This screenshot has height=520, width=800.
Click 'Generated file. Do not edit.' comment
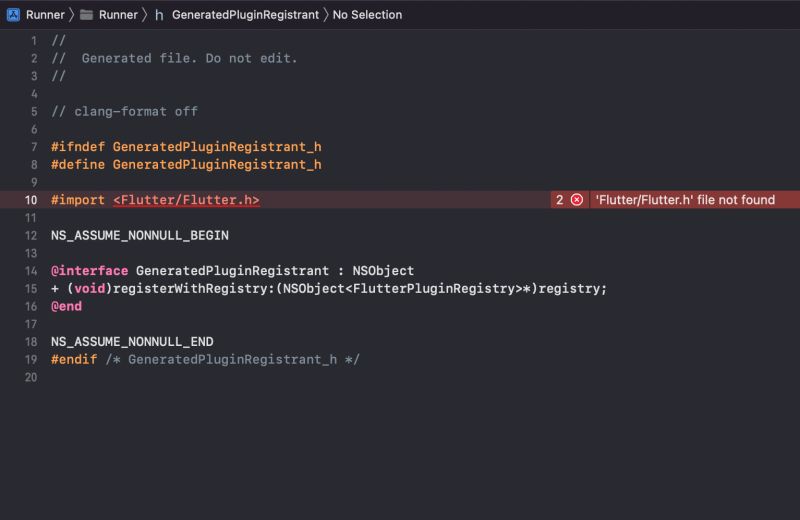click(x=189, y=58)
